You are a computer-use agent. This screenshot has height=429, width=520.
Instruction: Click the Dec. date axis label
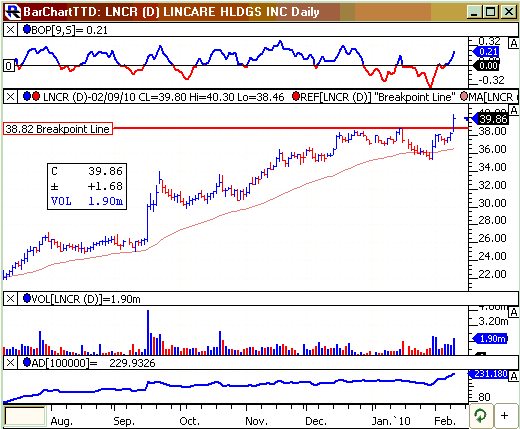[x=316, y=421]
